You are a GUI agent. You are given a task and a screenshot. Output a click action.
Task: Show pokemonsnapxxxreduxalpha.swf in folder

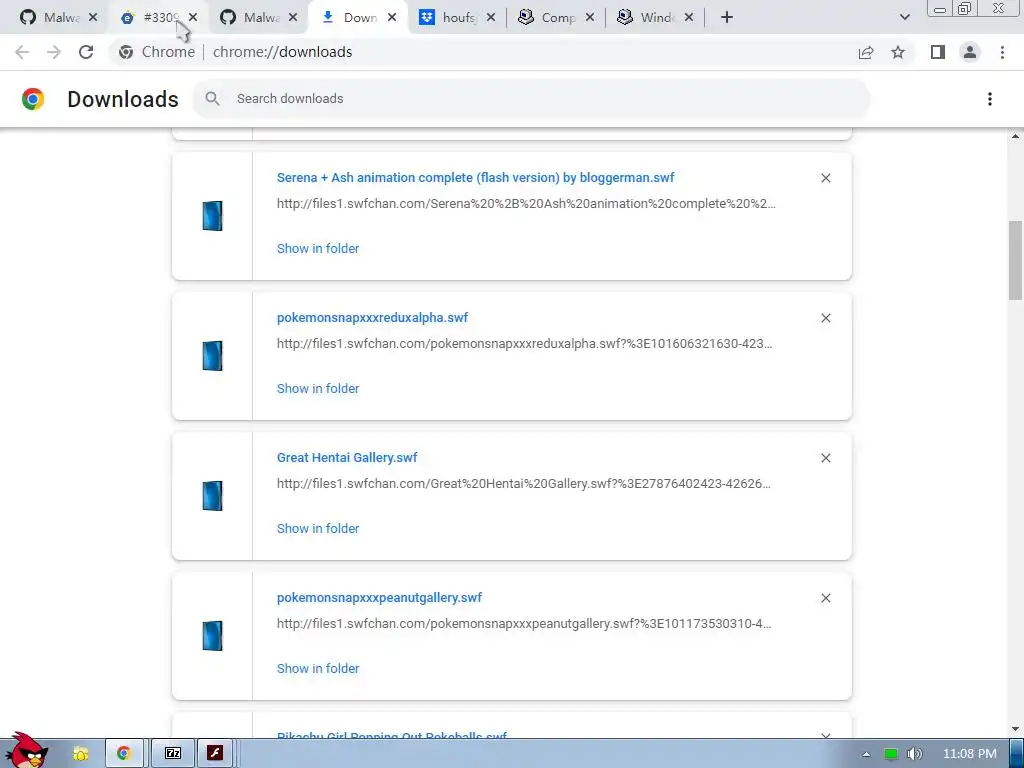coord(318,389)
